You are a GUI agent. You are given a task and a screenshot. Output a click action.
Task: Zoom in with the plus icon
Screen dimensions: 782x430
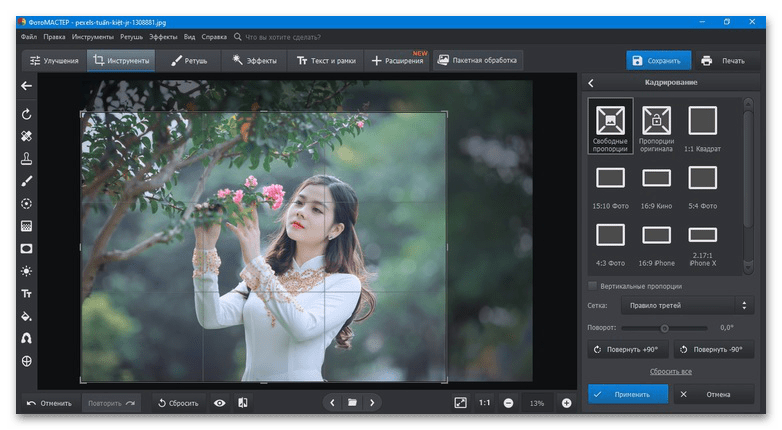[x=567, y=403]
